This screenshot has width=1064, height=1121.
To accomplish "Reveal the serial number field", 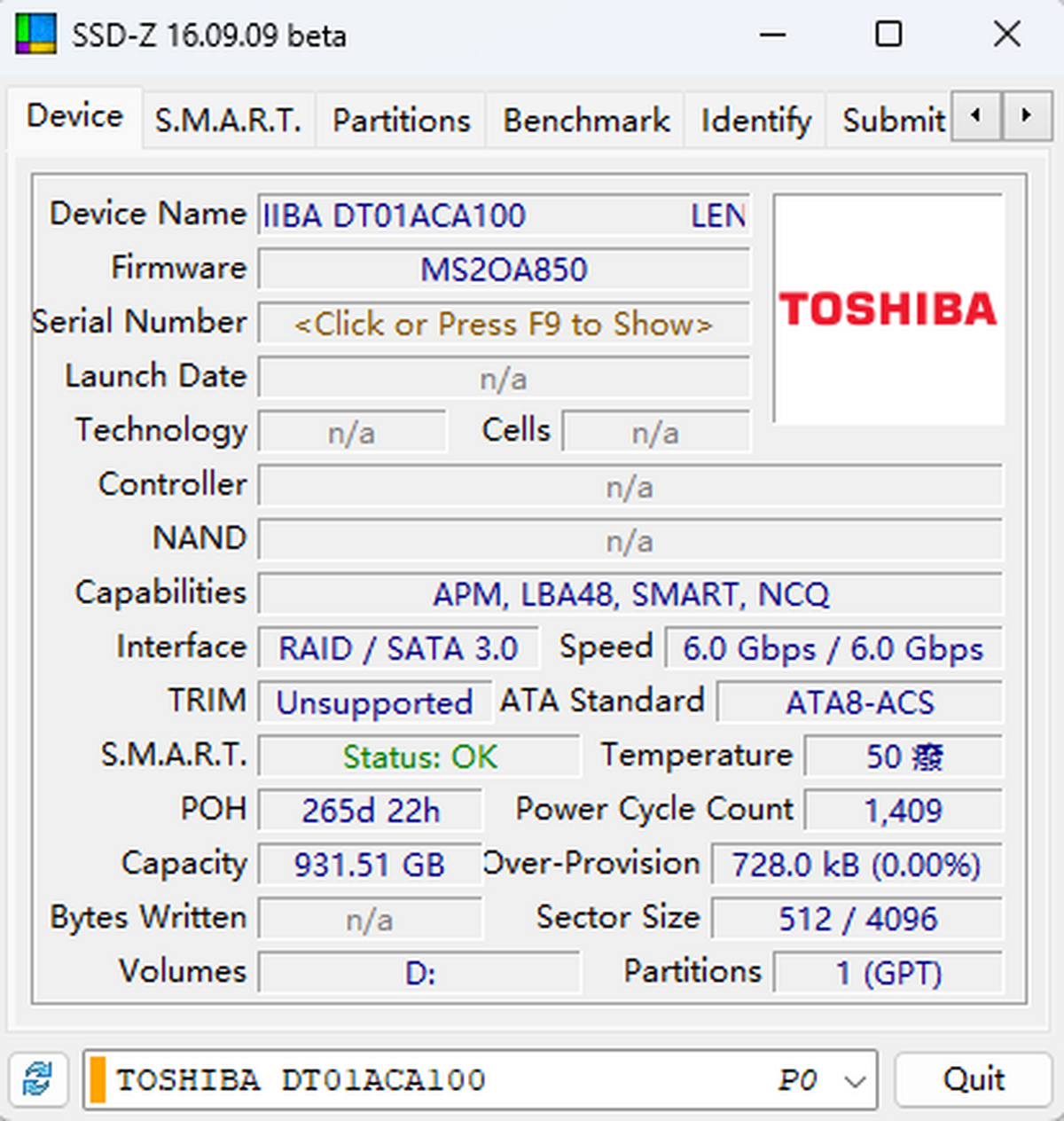I will click(503, 325).
